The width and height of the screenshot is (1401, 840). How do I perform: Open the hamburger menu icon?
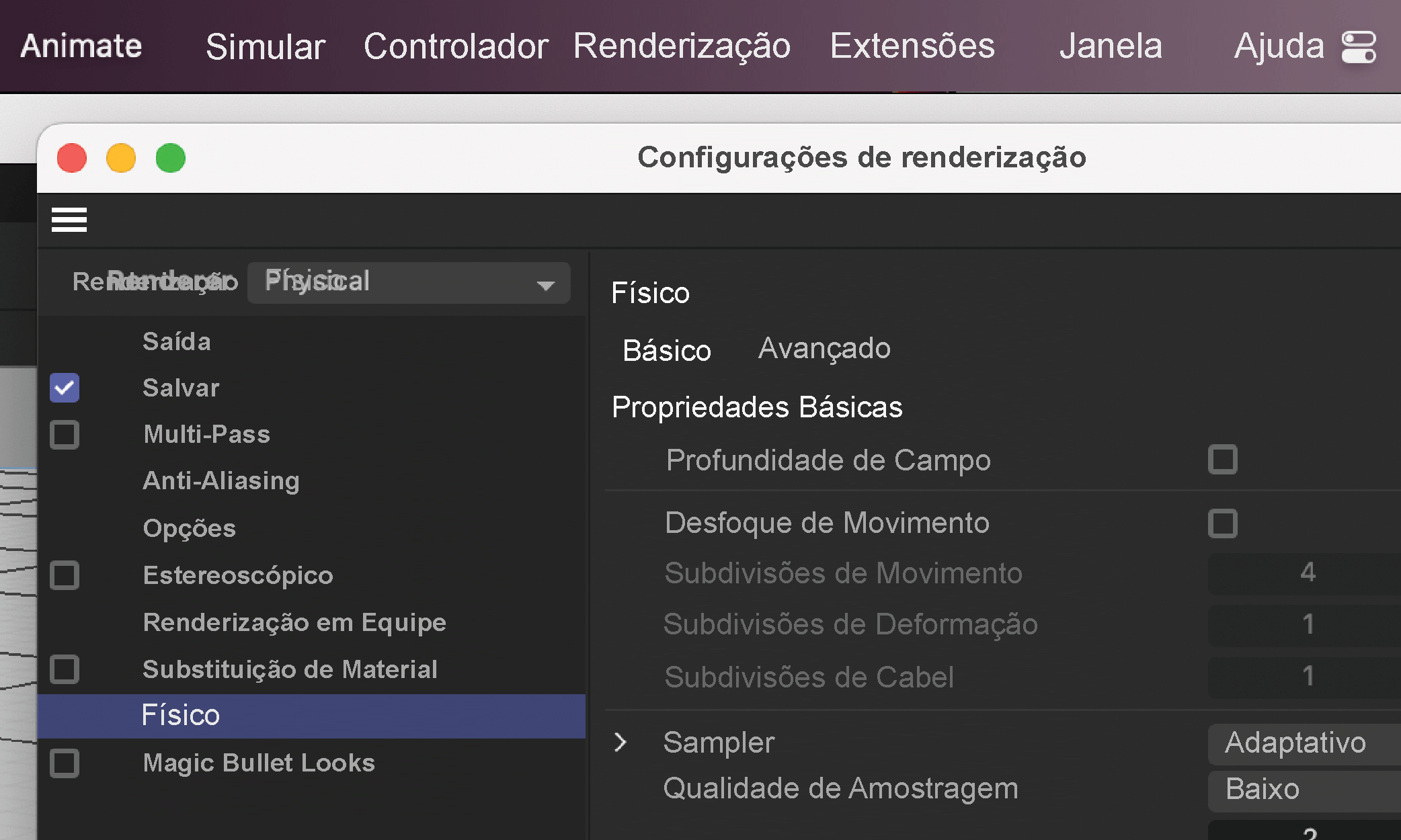point(69,220)
